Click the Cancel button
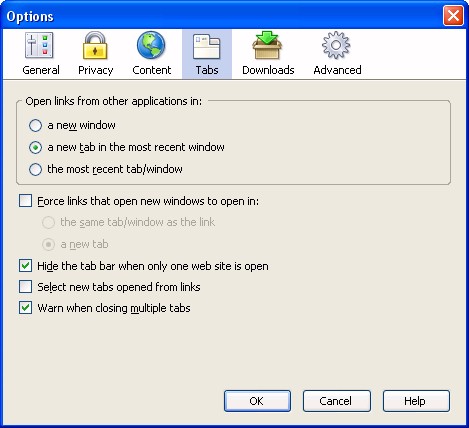This screenshot has width=469, height=428. 336,401
